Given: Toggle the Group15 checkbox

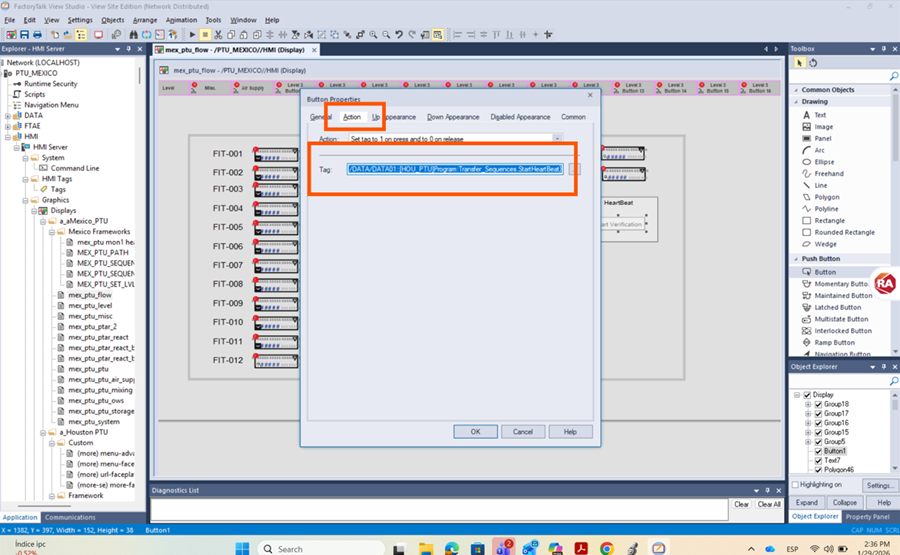Looking at the screenshot, I should [818, 432].
